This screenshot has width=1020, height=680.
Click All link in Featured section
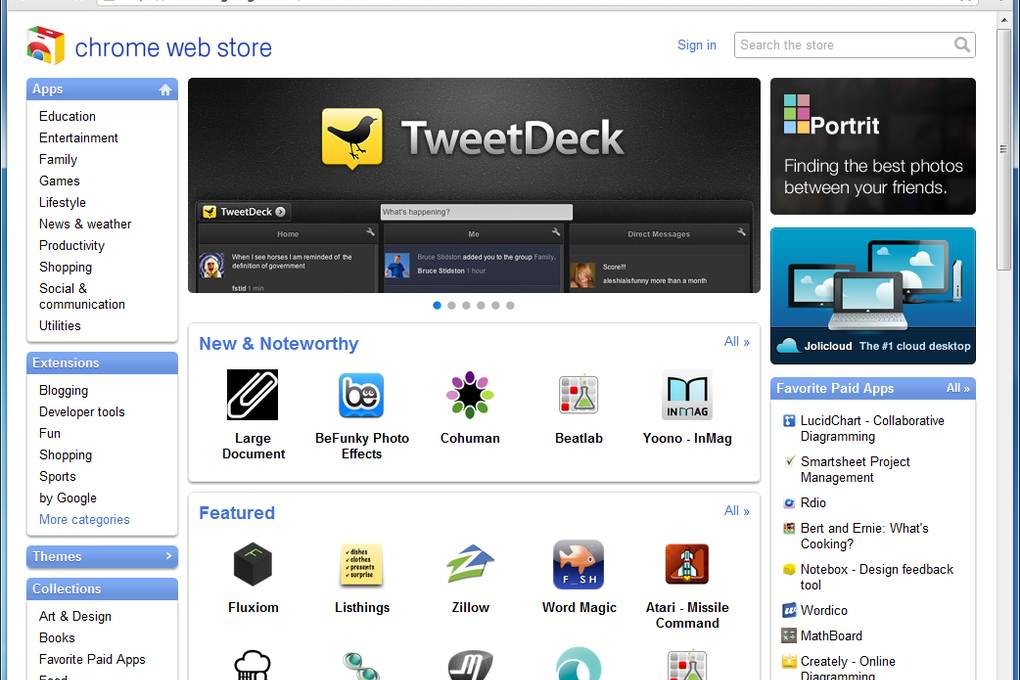coord(736,511)
